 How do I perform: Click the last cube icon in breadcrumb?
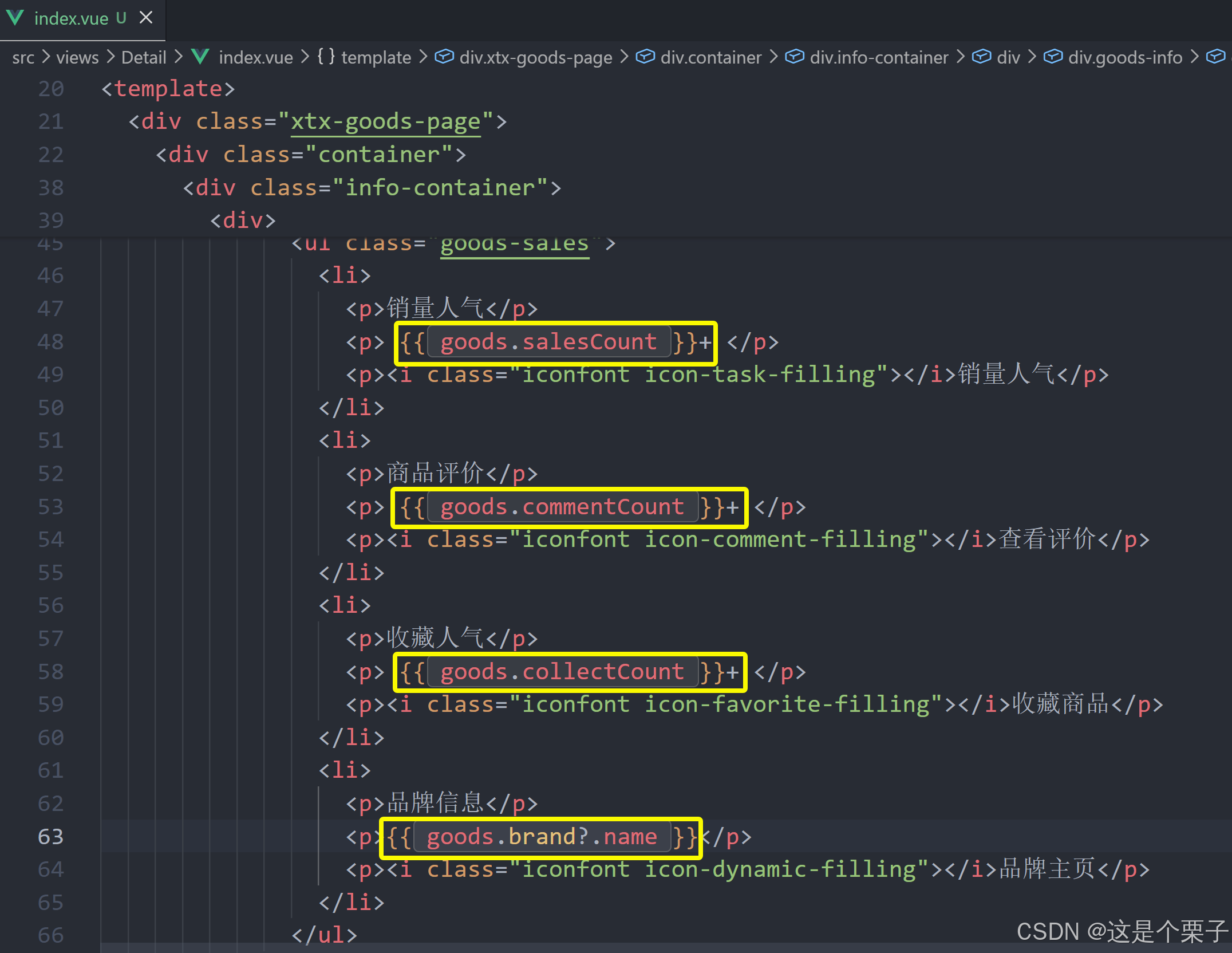pyautogui.click(x=1215, y=57)
